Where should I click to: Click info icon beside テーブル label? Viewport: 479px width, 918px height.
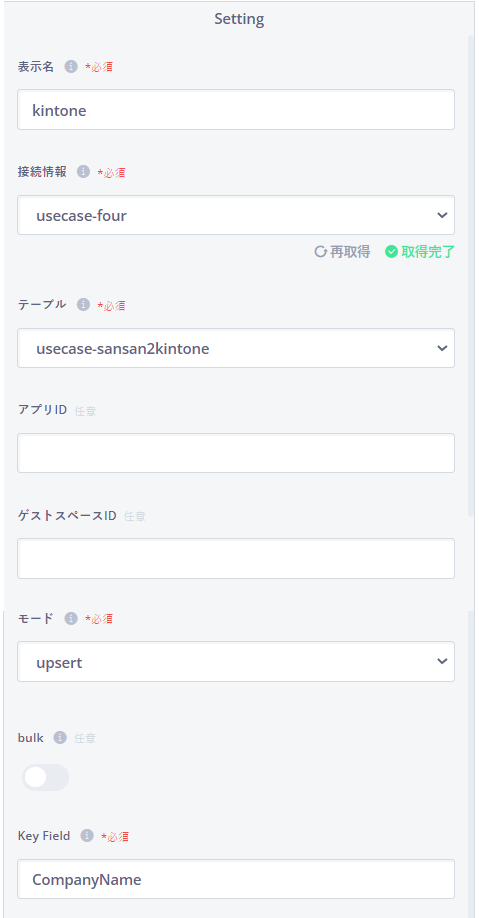(83, 305)
